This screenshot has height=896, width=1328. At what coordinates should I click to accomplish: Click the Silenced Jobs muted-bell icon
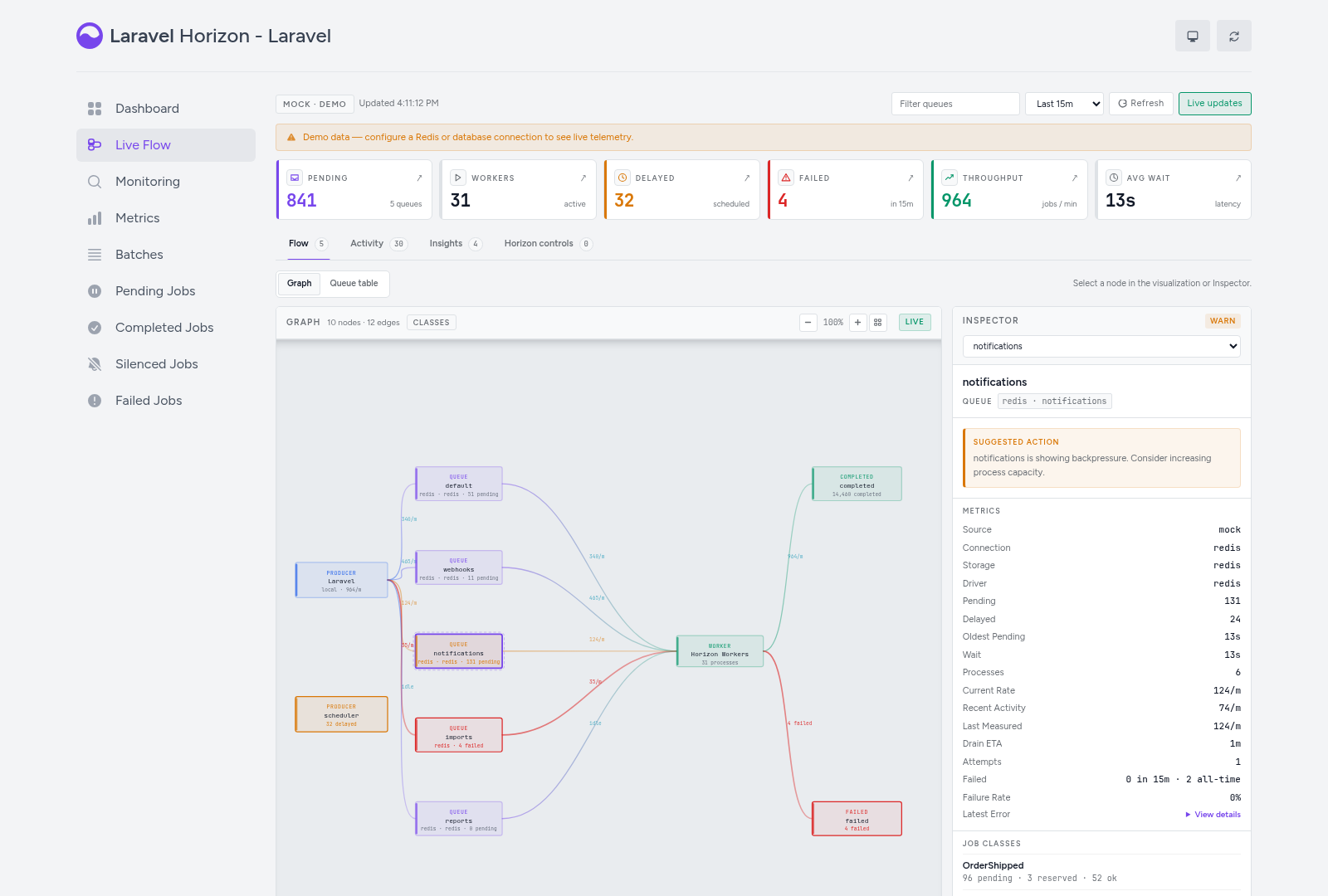tap(95, 364)
